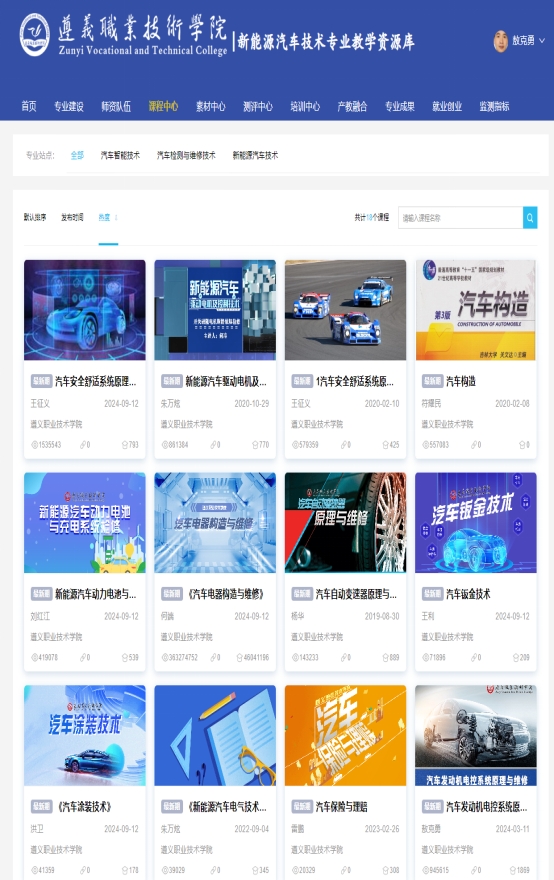Go to the 测评中心 nav item
The width and height of the screenshot is (554, 880).
[258, 106]
